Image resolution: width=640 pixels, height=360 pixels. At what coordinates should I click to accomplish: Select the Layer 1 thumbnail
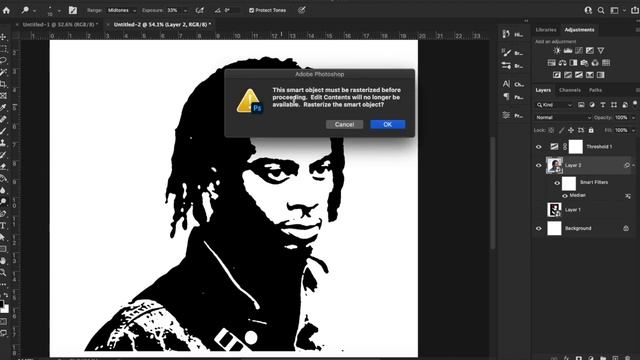[x=554, y=210]
